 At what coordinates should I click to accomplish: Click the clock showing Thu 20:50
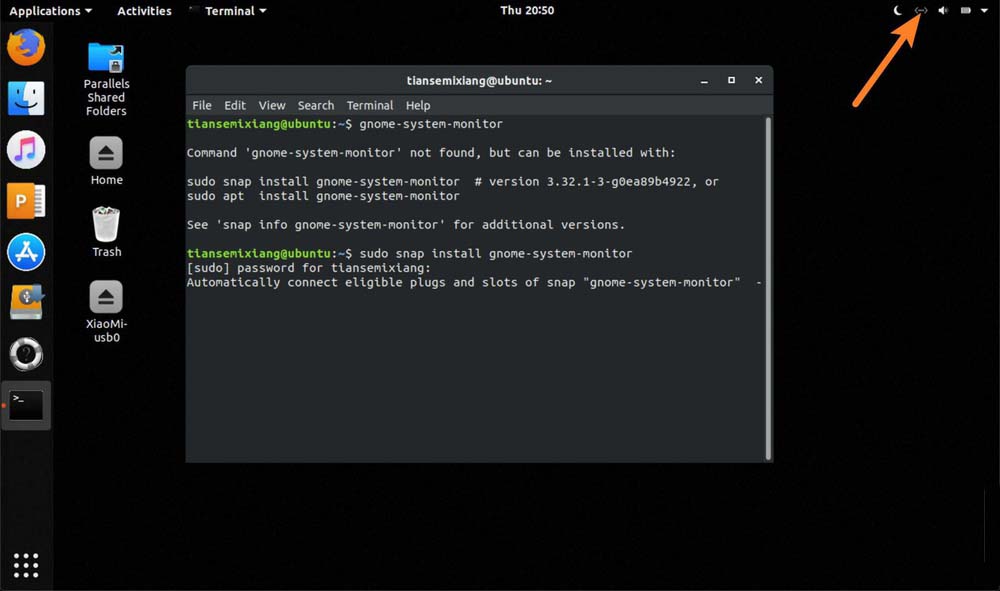(527, 11)
